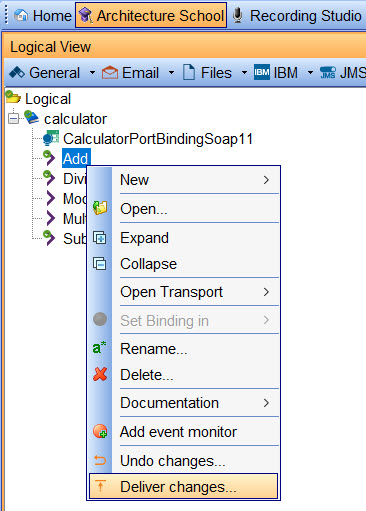Click the Open folder icon in menu
Screen dimensions: 366x511
(100, 208)
